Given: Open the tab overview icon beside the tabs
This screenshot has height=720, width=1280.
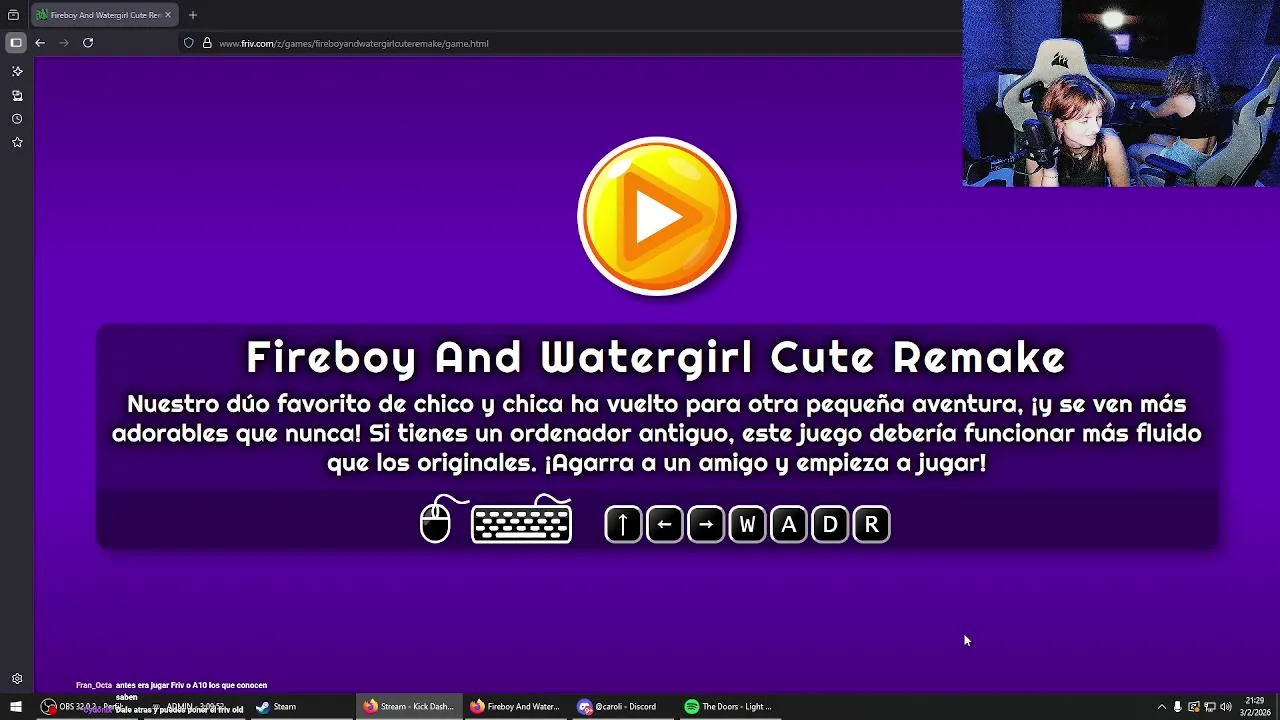Looking at the screenshot, I should click(13, 15).
